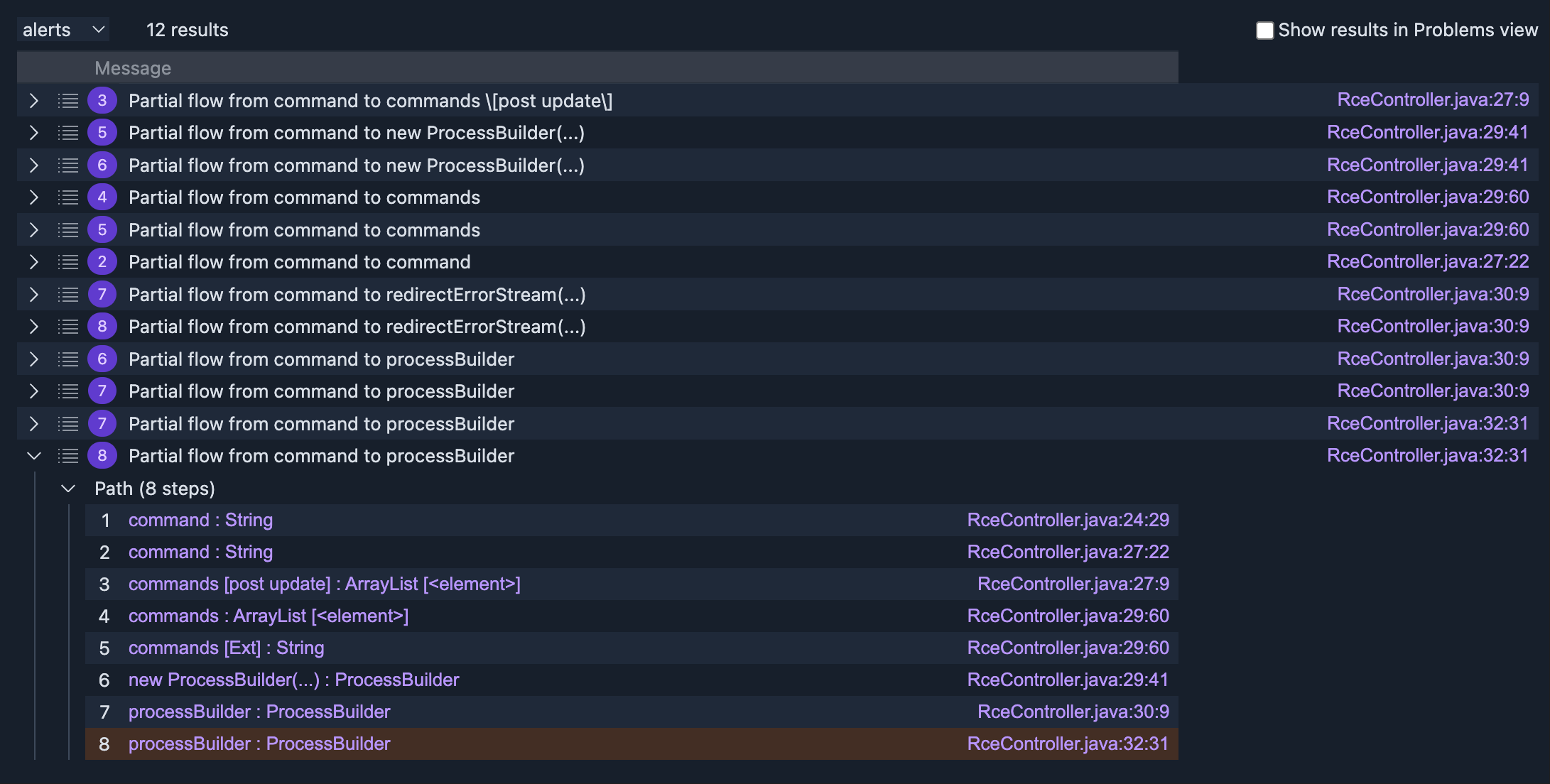Click purple badge 4 on commands row
The height and width of the screenshot is (784, 1550).
(102, 197)
